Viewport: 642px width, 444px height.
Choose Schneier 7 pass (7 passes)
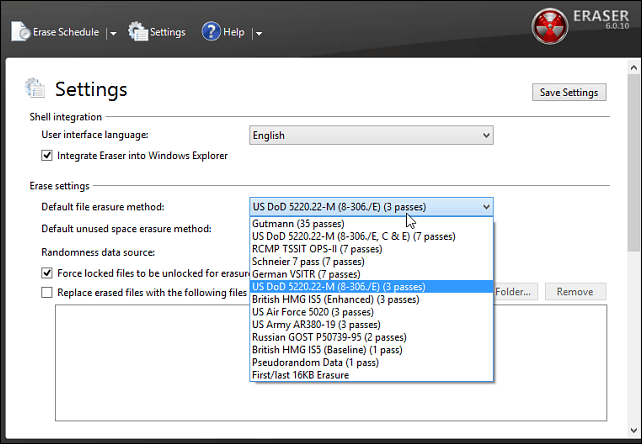point(371,262)
